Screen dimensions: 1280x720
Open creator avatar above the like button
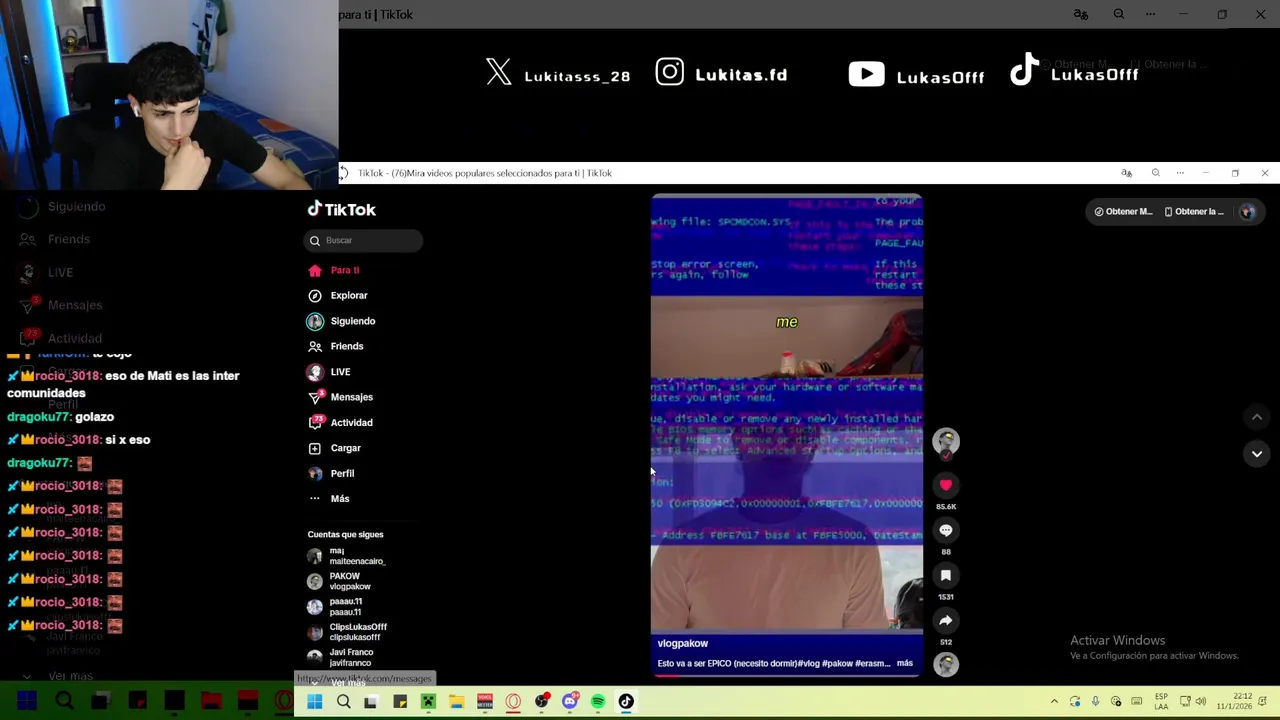pos(946,441)
